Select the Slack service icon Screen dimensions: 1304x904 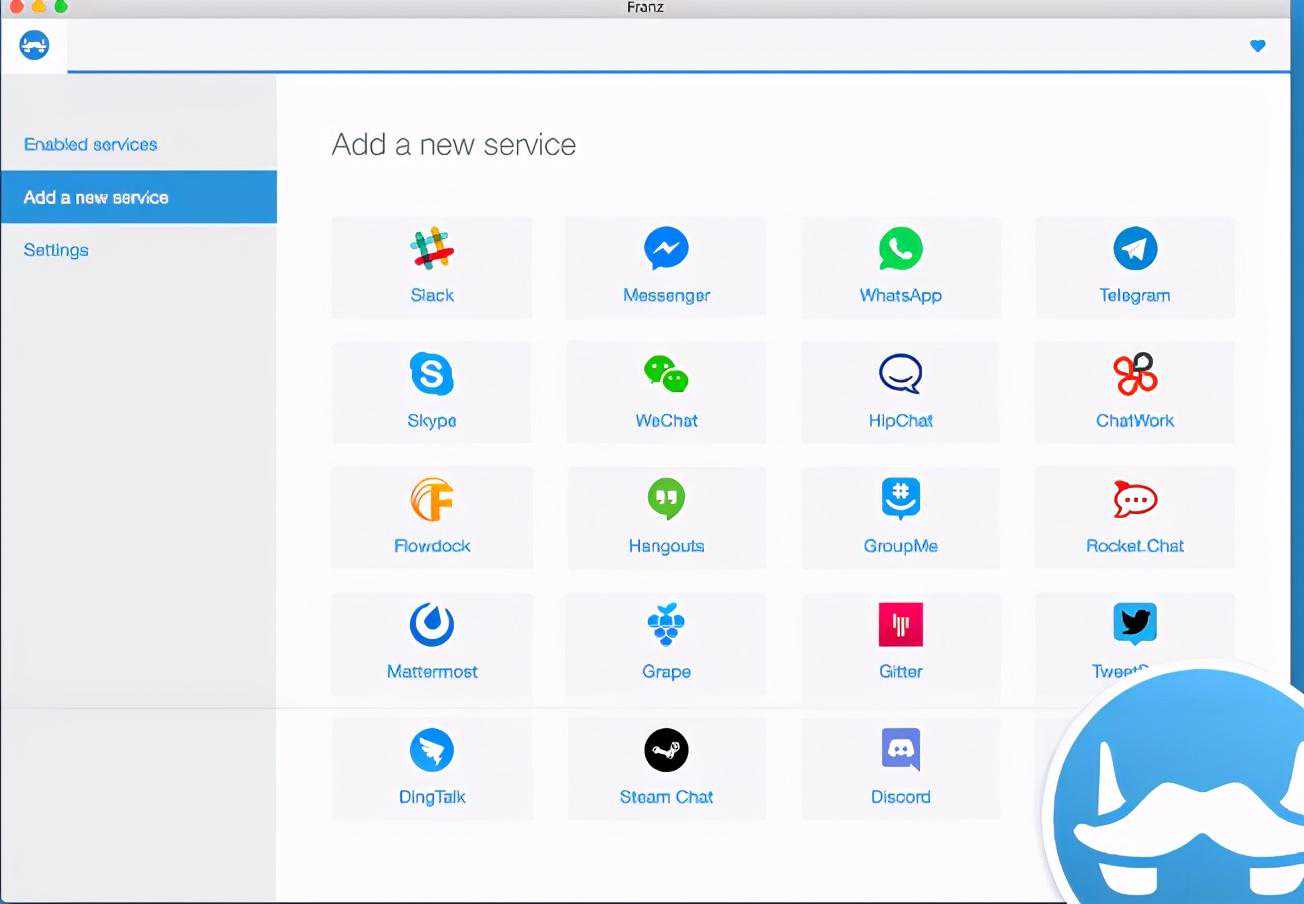(432, 249)
